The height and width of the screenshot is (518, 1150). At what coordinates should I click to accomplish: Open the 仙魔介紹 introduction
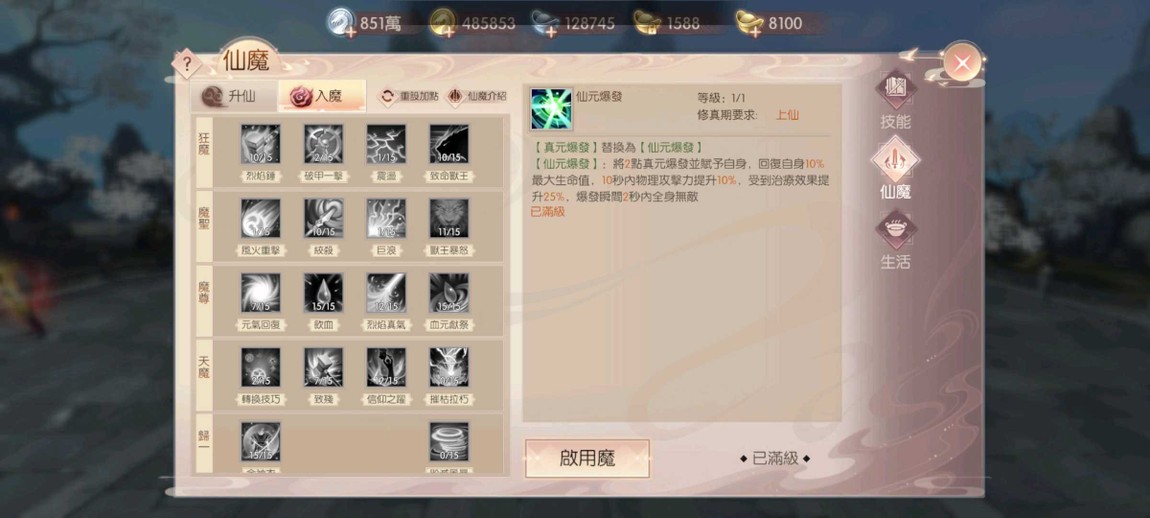[477, 96]
